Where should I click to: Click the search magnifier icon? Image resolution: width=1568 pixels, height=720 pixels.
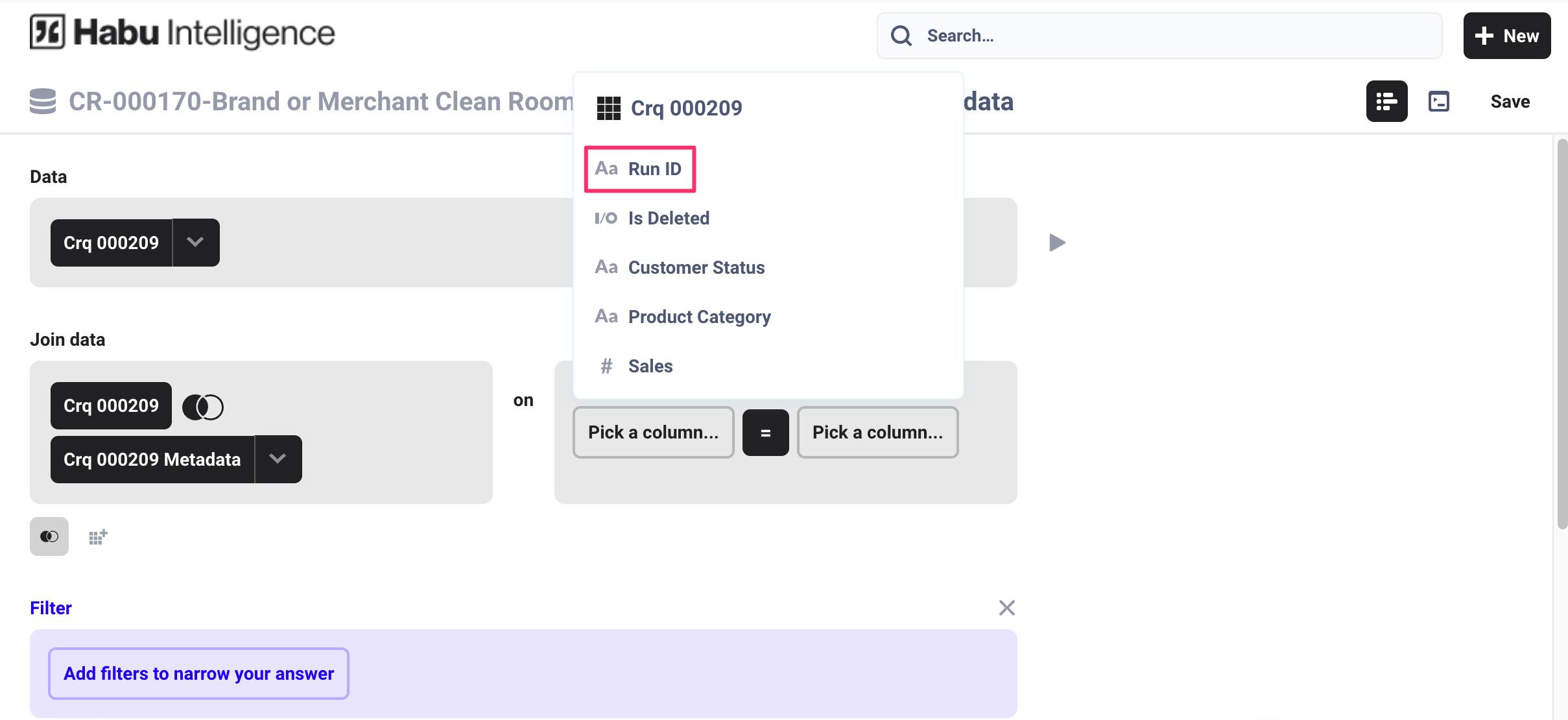(901, 36)
